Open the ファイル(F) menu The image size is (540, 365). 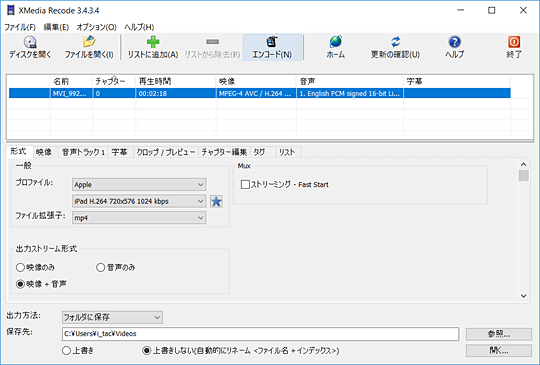point(20,27)
